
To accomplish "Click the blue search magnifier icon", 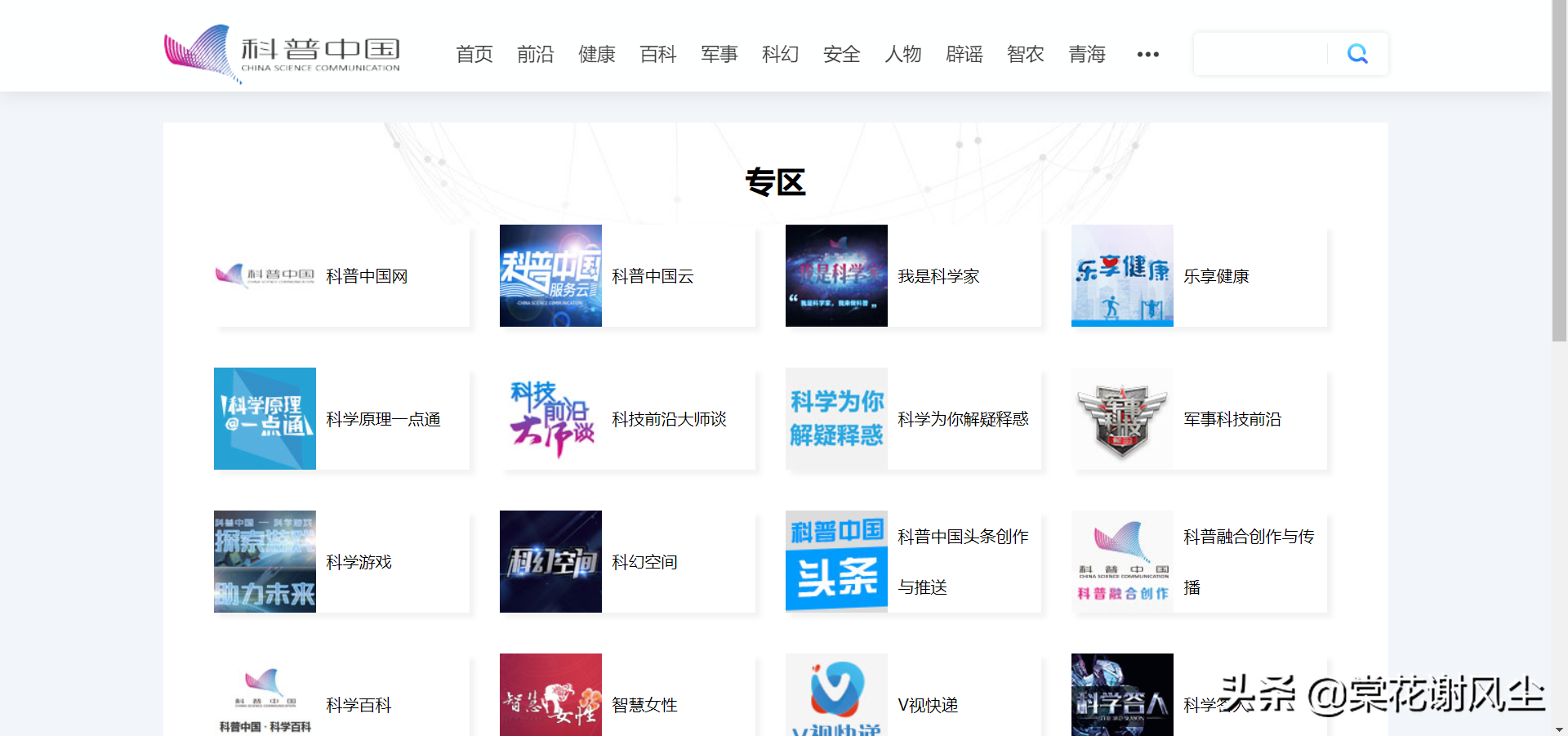I will (x=1357, y=54).
